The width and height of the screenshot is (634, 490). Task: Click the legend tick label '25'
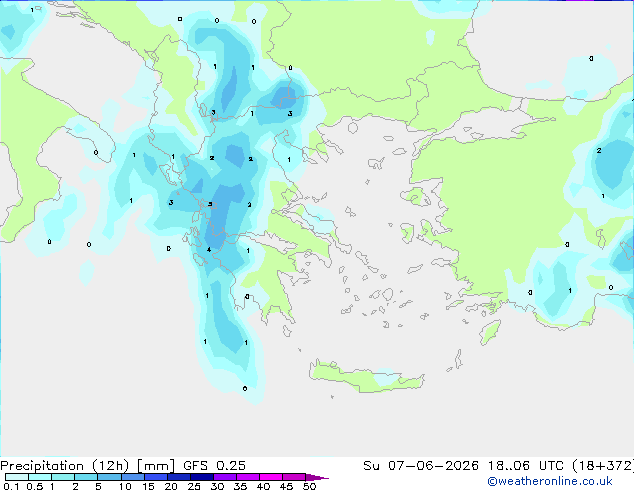pos(194,486)
